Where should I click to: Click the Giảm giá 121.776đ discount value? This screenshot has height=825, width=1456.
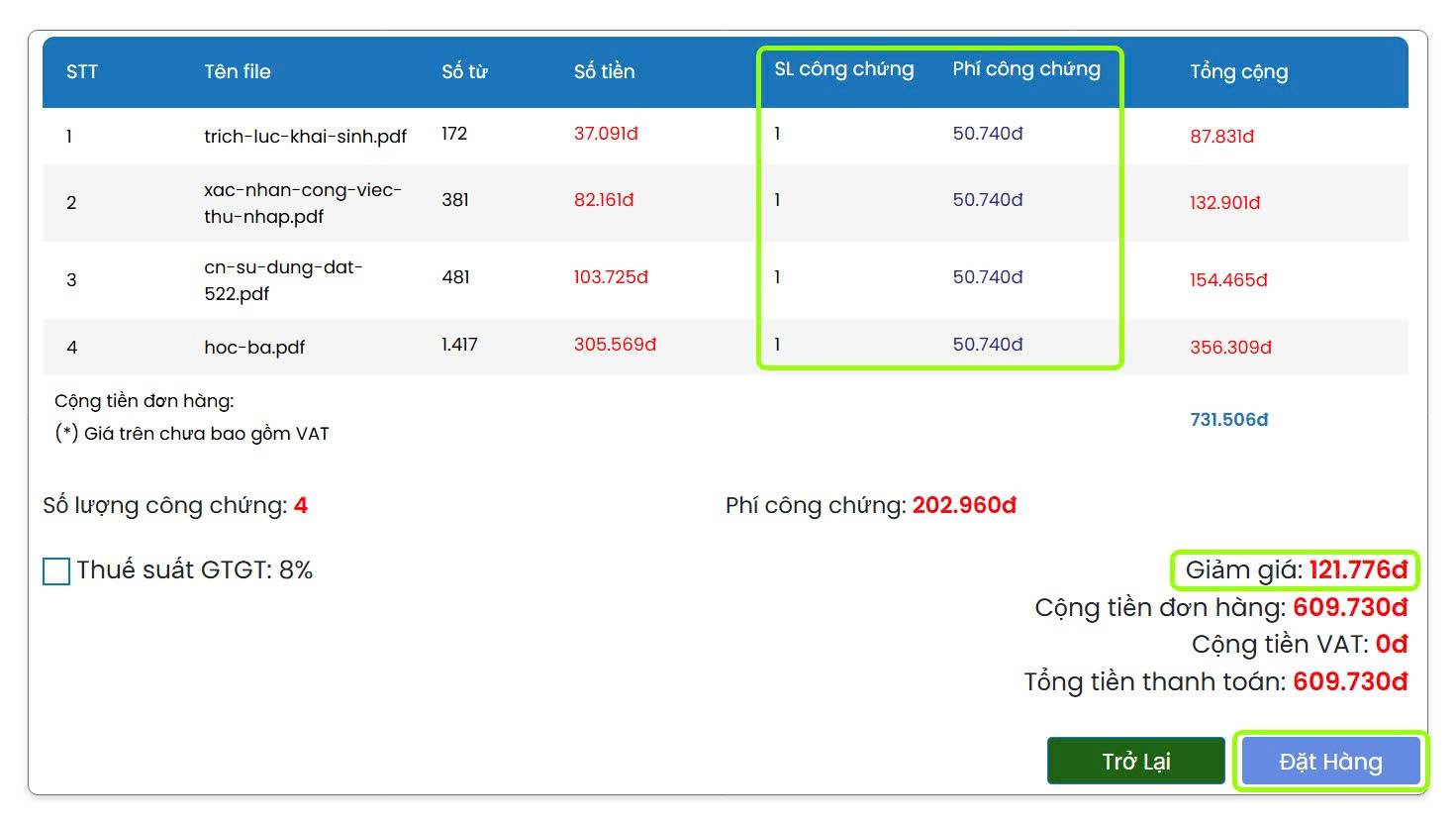[x=1357, y=570]
